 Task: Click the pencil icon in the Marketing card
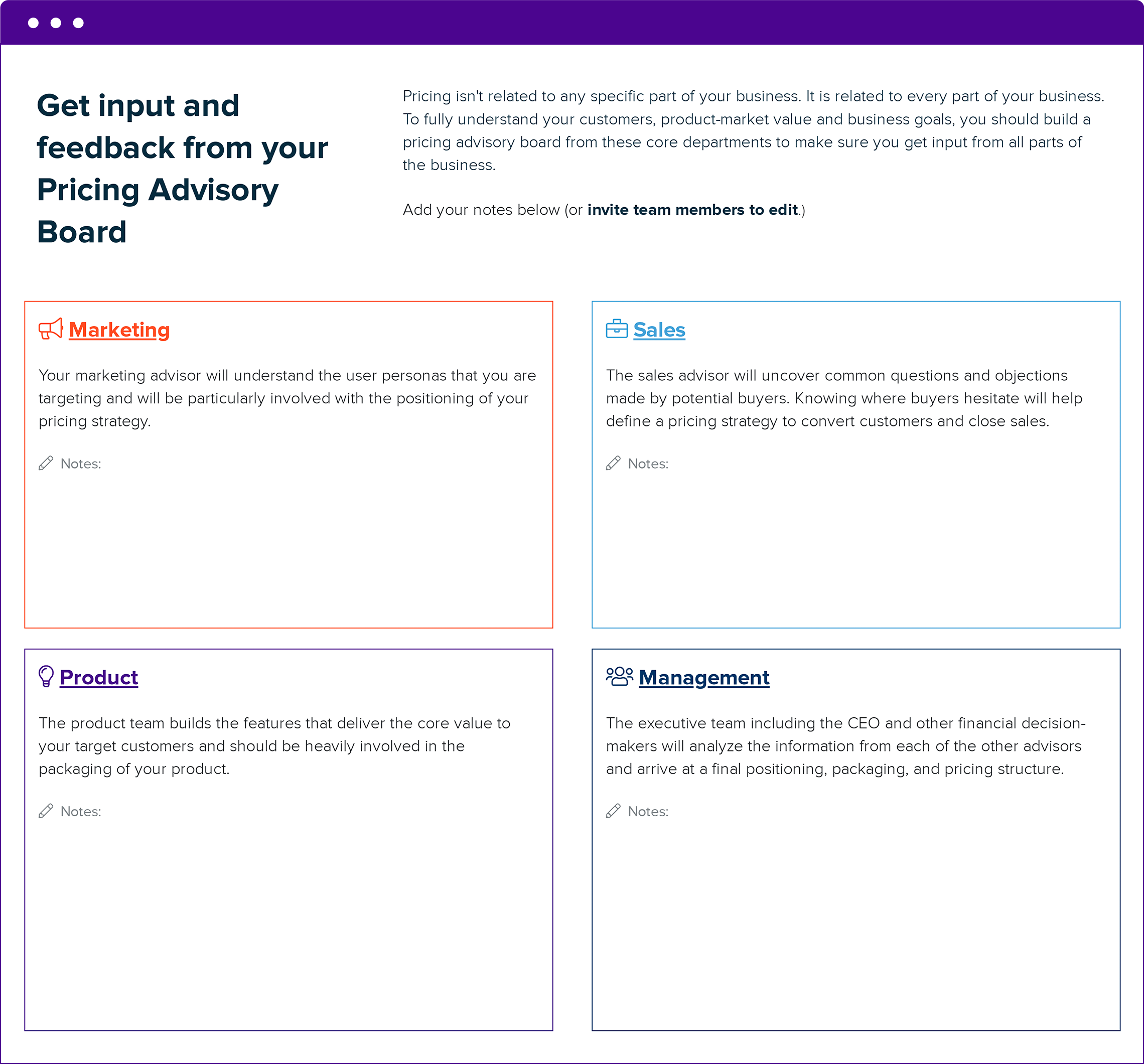click(46, 463)
